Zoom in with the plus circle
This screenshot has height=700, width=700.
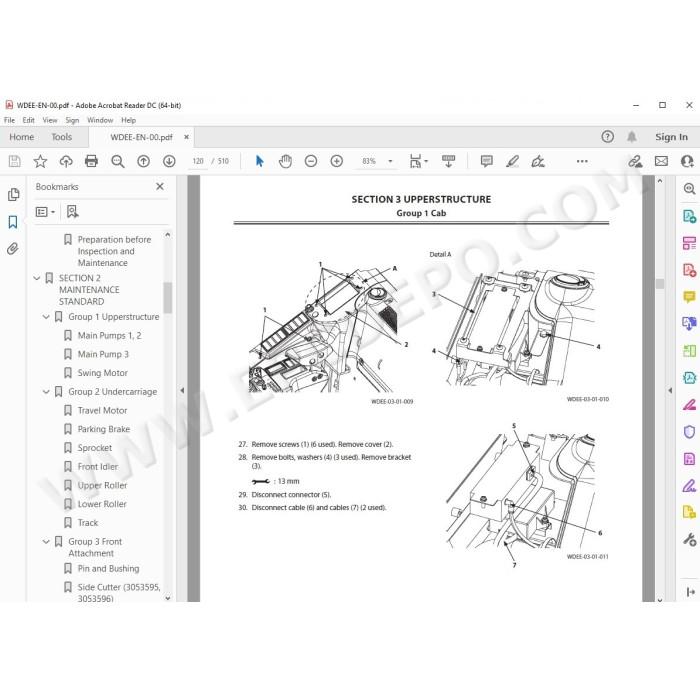click(337, 161)
